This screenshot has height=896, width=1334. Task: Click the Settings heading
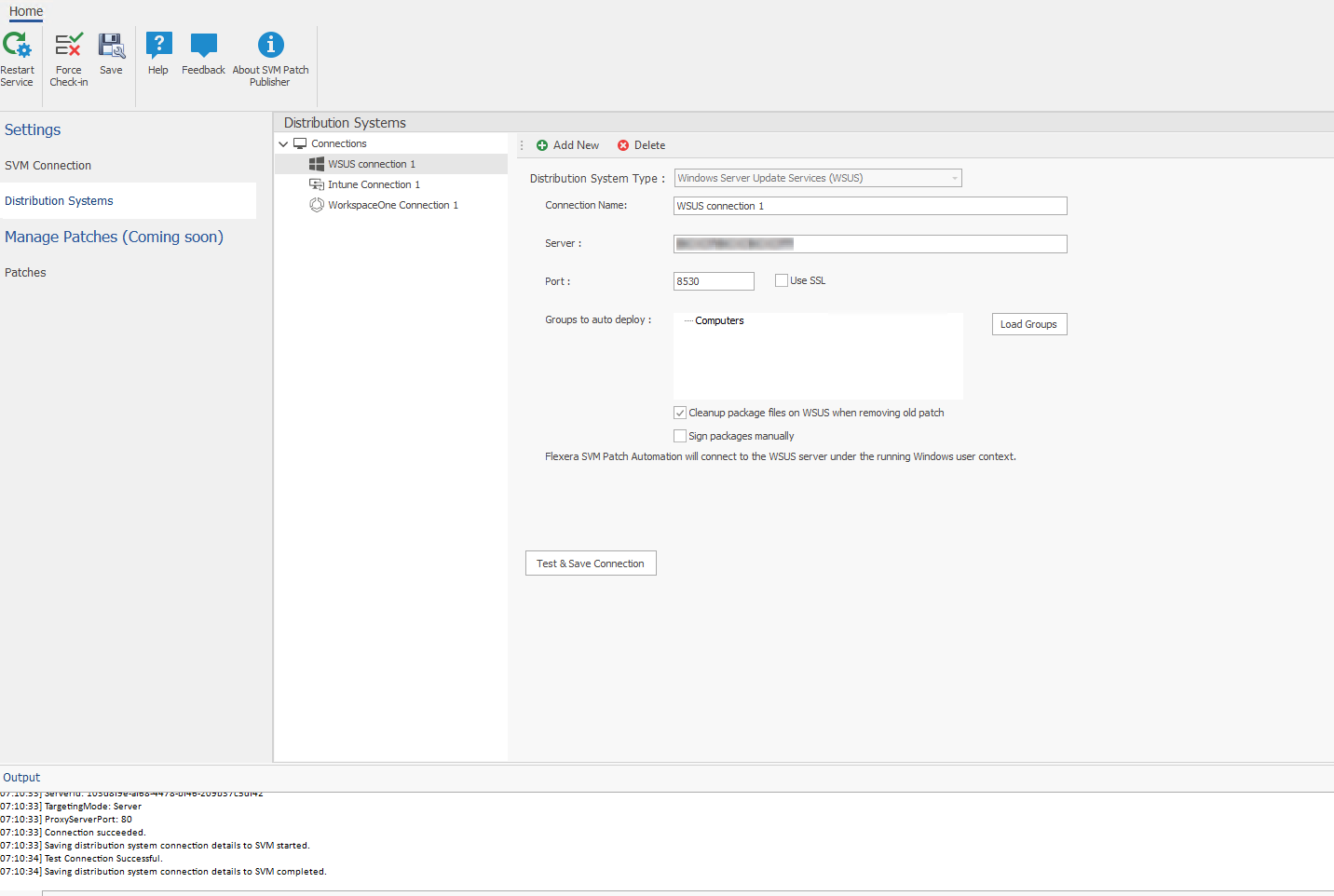click(x=33, y=129)
